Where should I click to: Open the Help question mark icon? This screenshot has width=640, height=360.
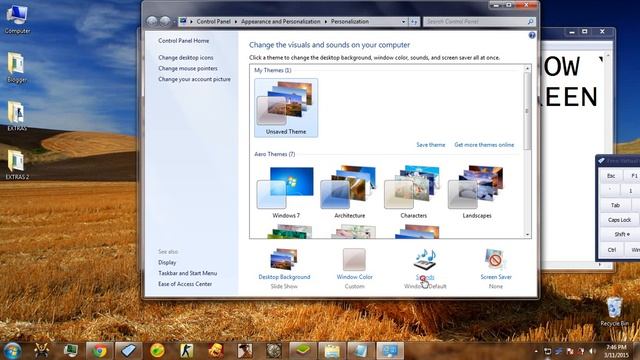tap(531, 36)
